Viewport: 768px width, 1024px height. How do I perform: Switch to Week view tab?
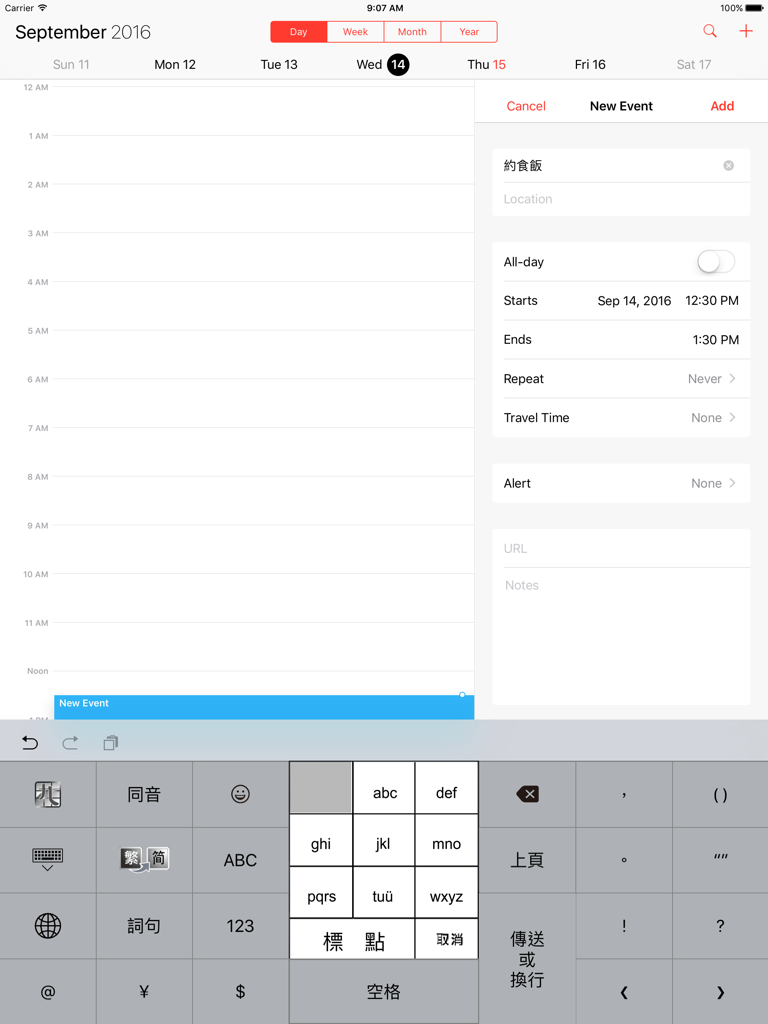[355, 32]
